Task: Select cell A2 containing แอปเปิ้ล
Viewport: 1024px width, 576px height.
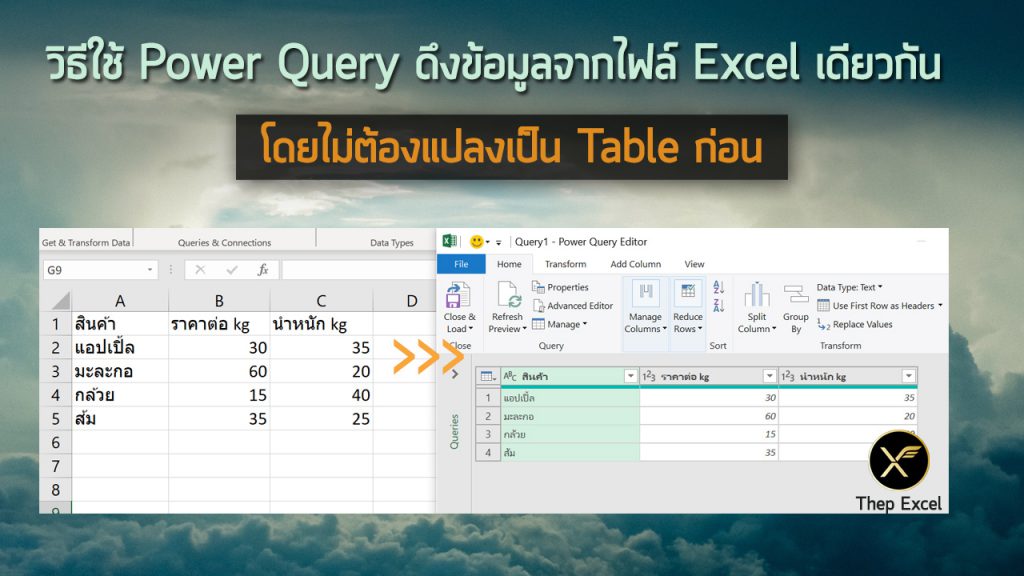Action: (x=120, y=348)
